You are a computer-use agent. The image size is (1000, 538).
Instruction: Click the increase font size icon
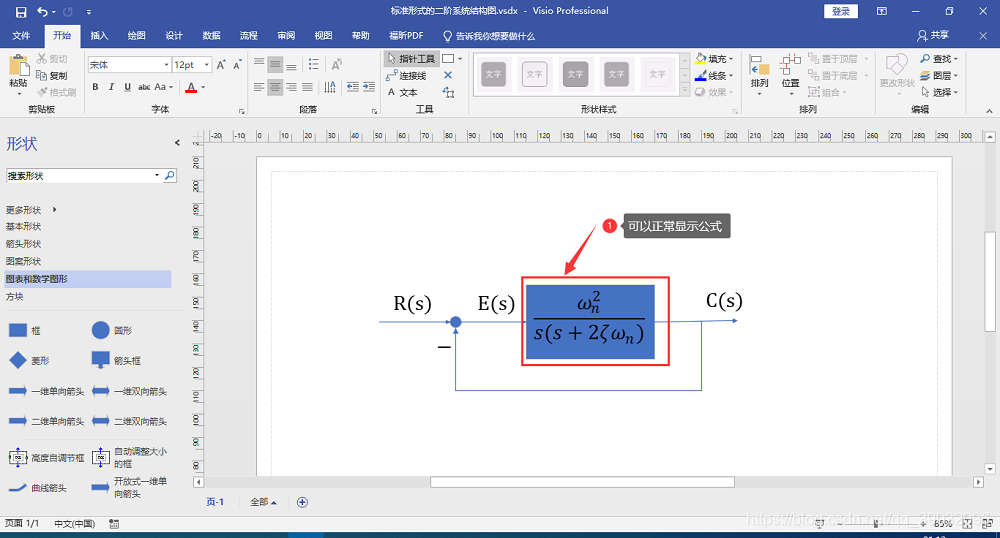click(221, 64)
